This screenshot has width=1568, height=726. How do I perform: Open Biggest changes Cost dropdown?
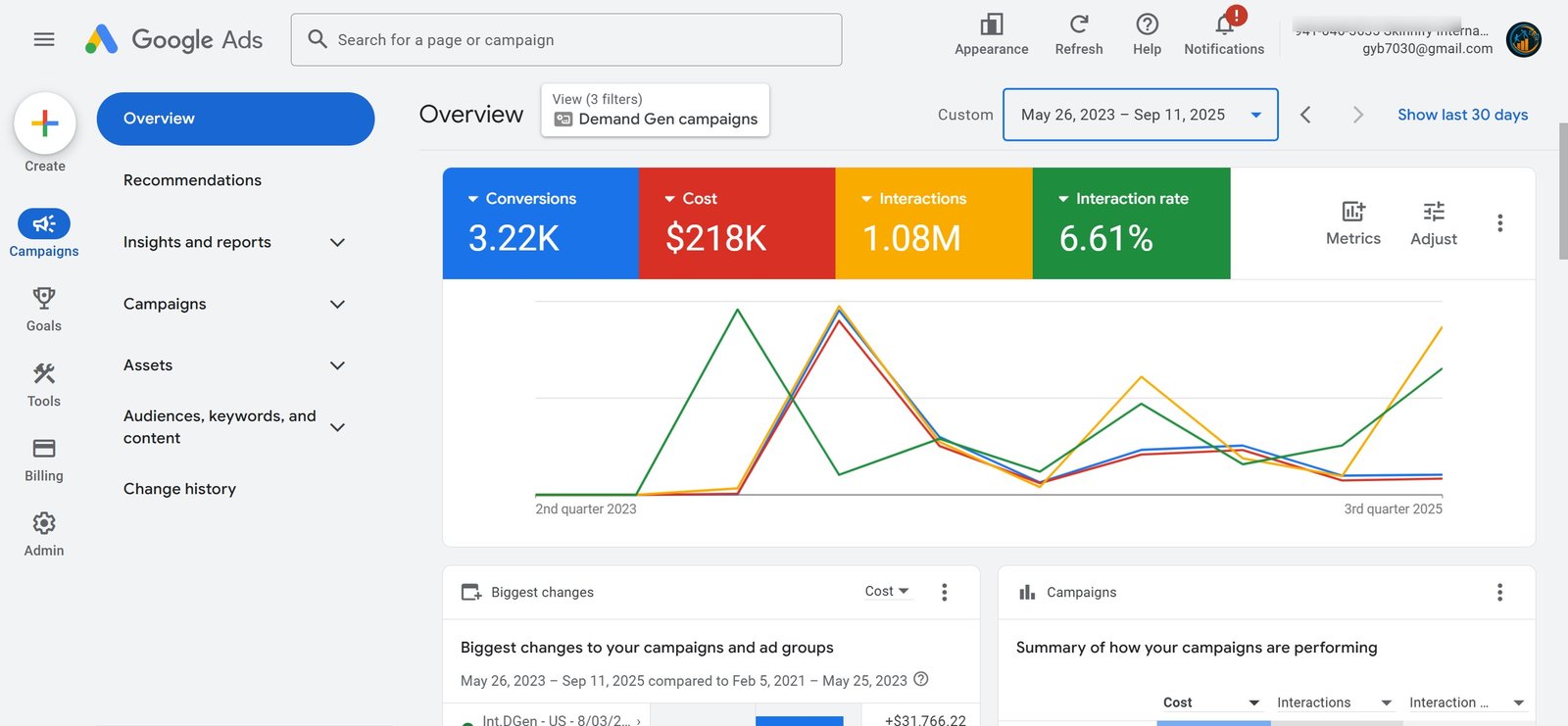[887, 591]
